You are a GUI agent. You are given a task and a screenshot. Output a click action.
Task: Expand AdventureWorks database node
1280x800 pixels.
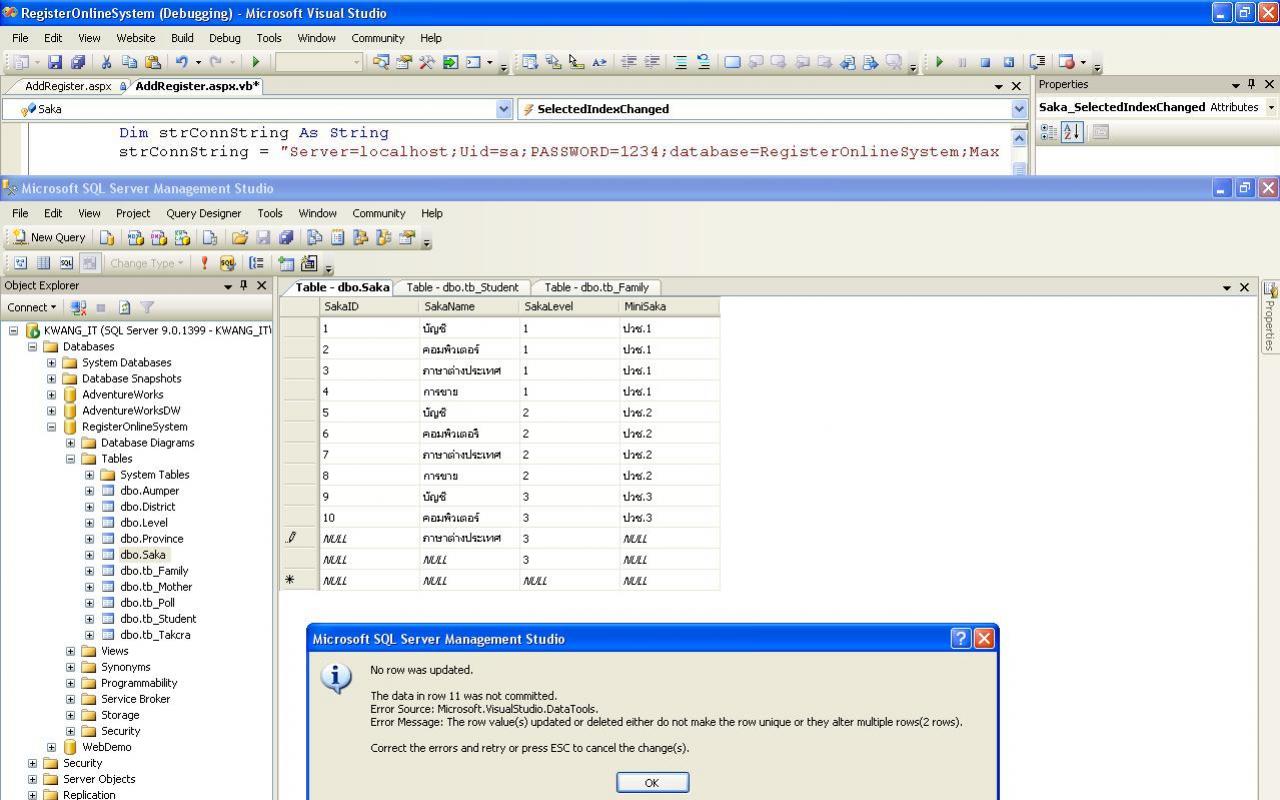click(x=51, y=395)
